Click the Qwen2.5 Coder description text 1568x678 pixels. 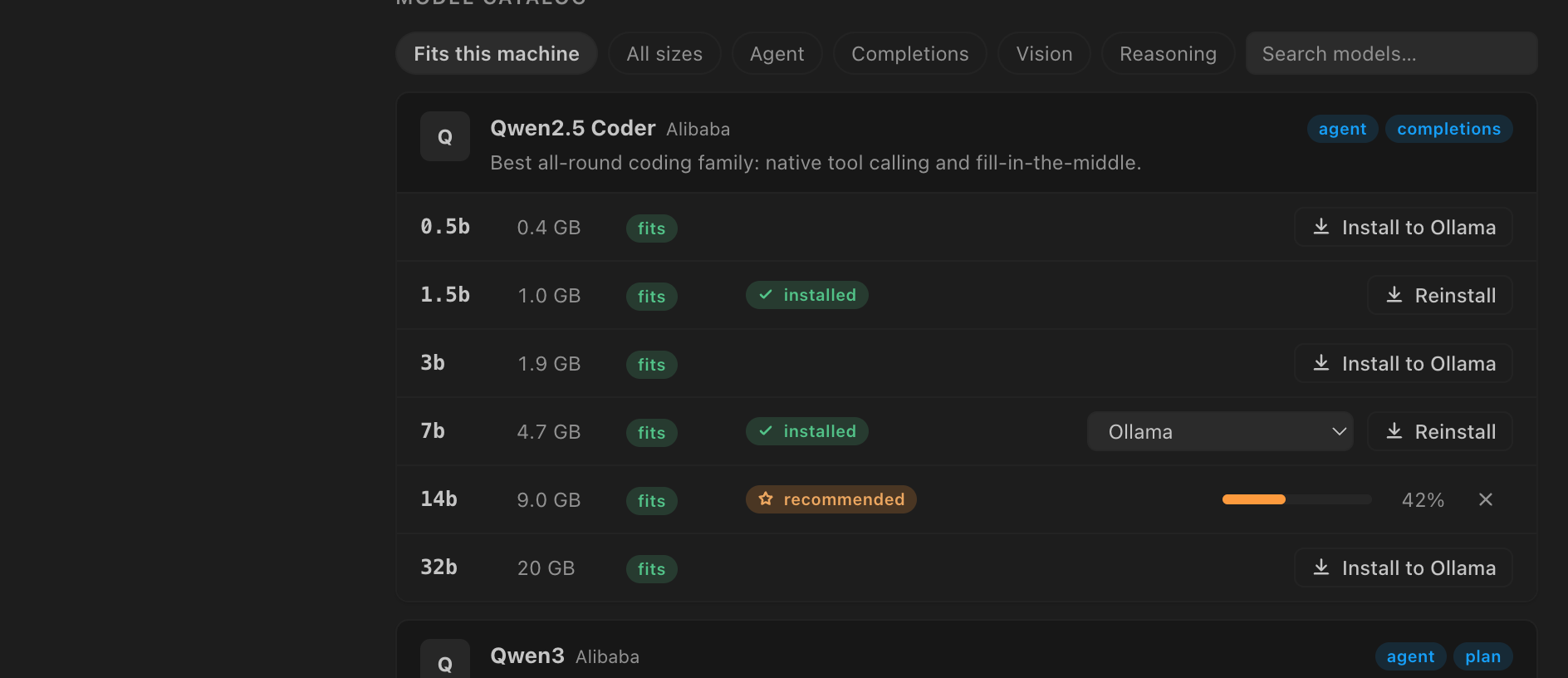(816, 163)
